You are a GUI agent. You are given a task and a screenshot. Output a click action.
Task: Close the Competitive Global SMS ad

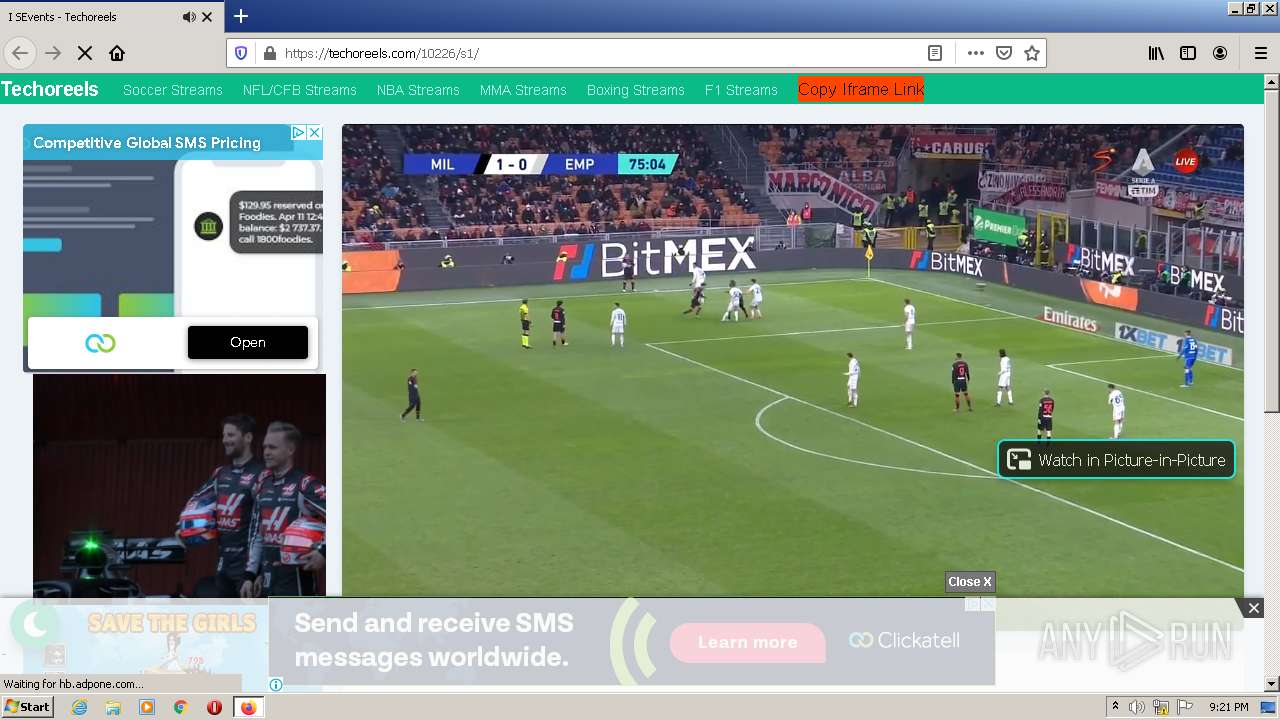[x=314, y=132]
